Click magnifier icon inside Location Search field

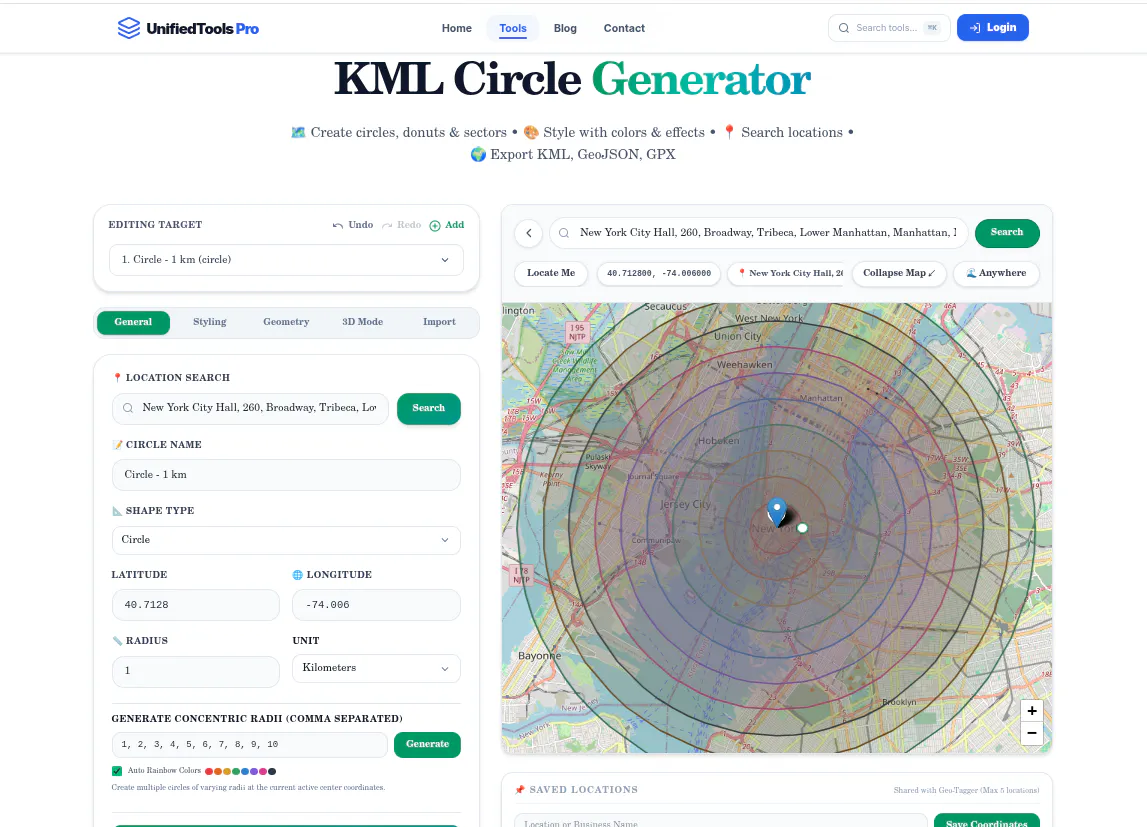point(128,408)
